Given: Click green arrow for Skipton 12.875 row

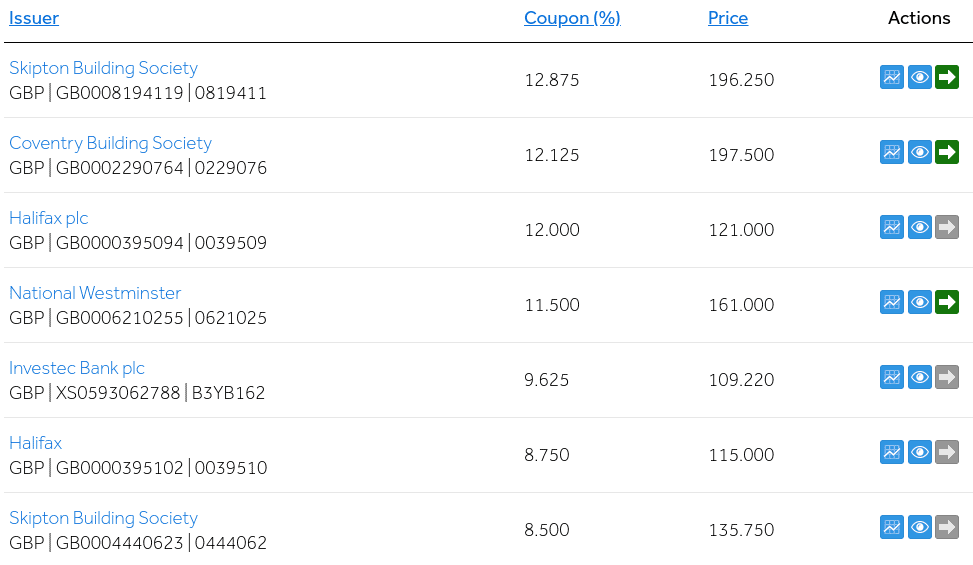Looking at the screenshot, I should point(947,78).
